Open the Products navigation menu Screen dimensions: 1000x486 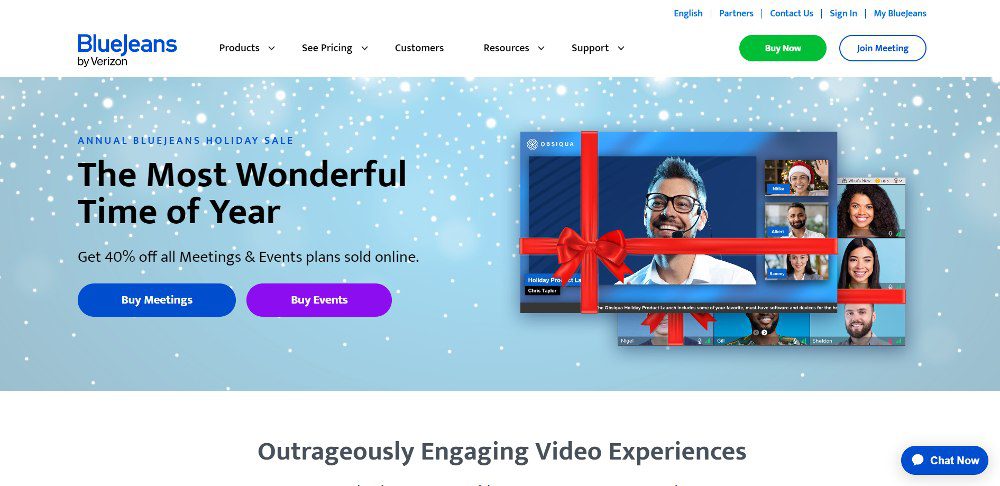tap(239, 48)
